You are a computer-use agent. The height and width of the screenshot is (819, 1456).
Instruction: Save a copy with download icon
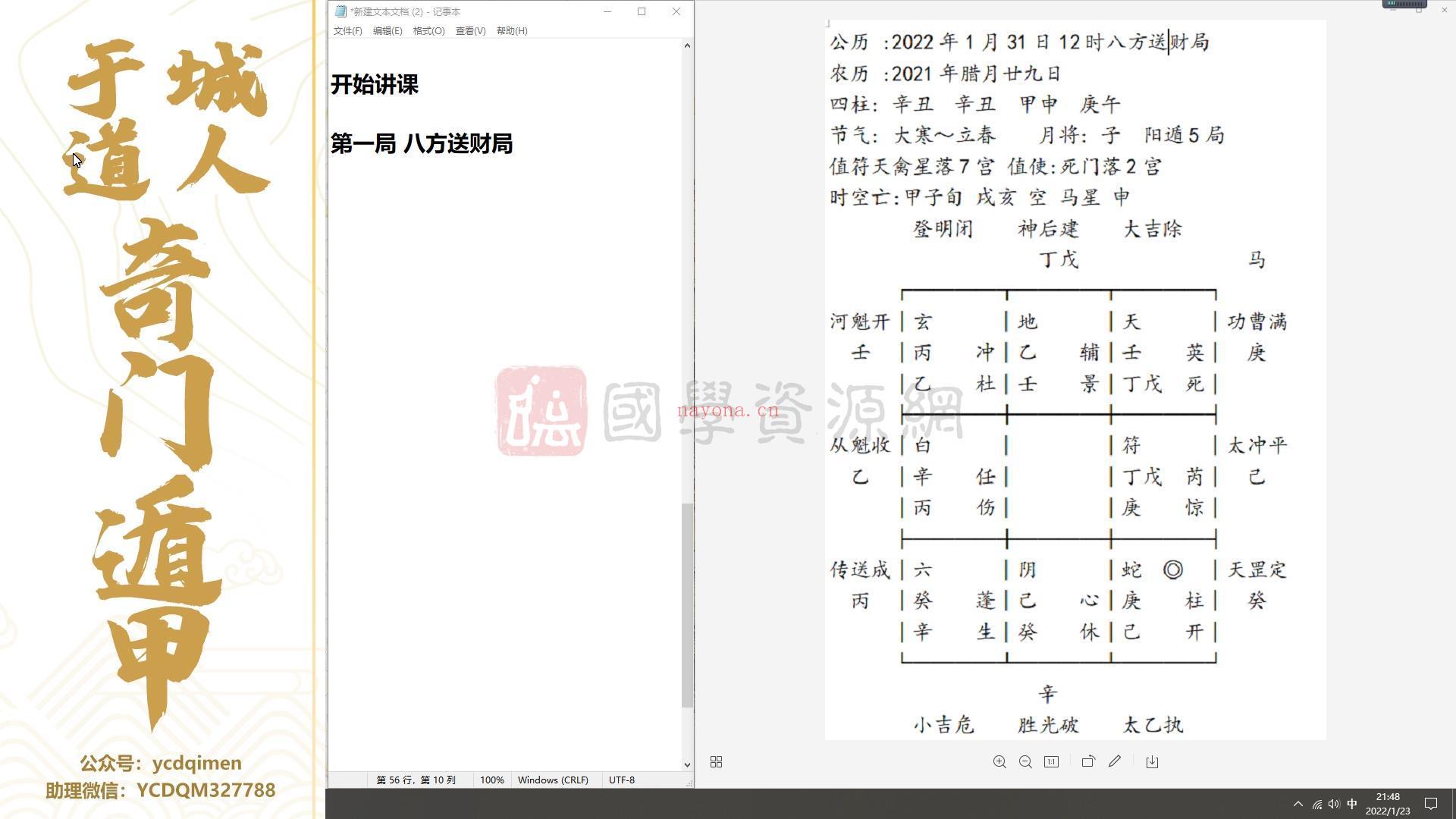[x=1152, y=761]
